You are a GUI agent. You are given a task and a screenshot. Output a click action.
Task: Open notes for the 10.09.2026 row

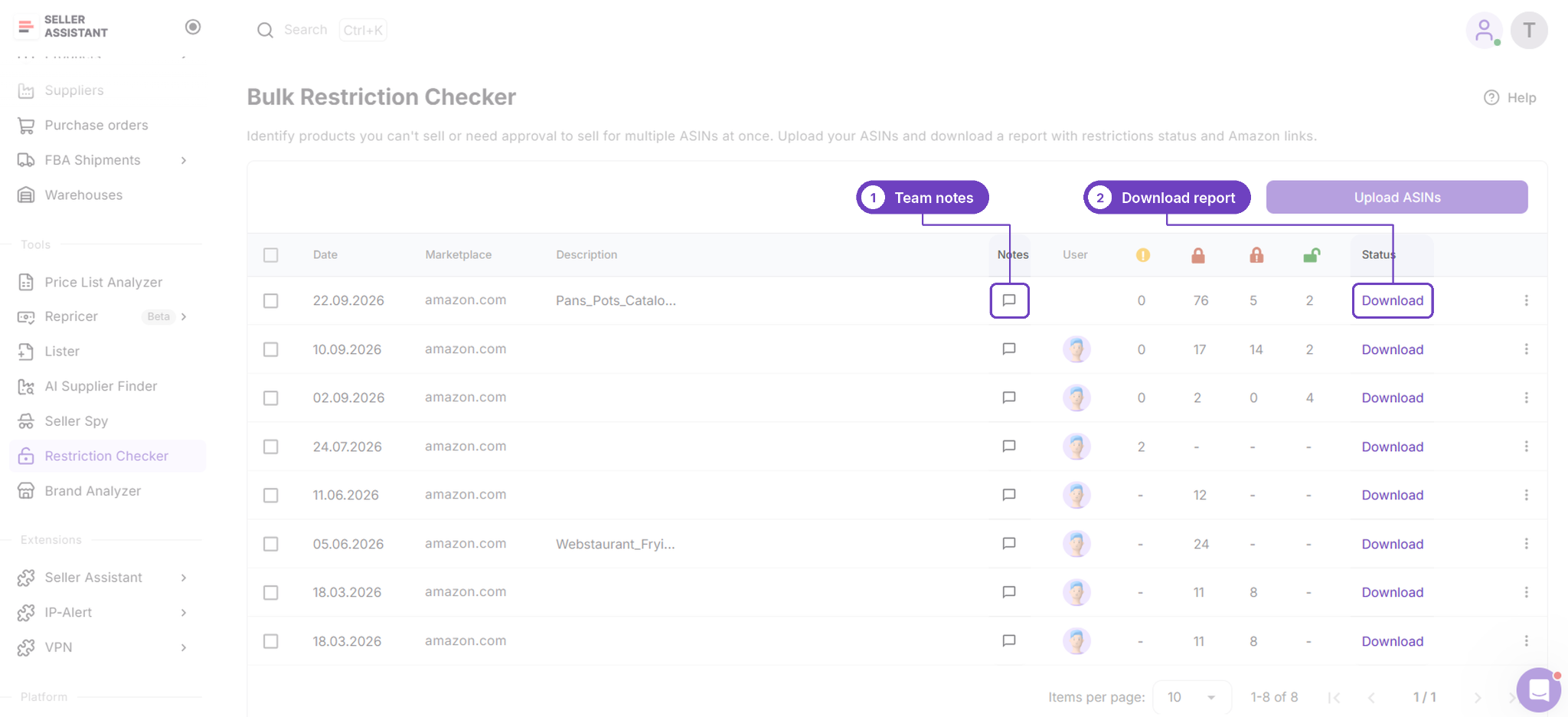(x=1009, y=349)
